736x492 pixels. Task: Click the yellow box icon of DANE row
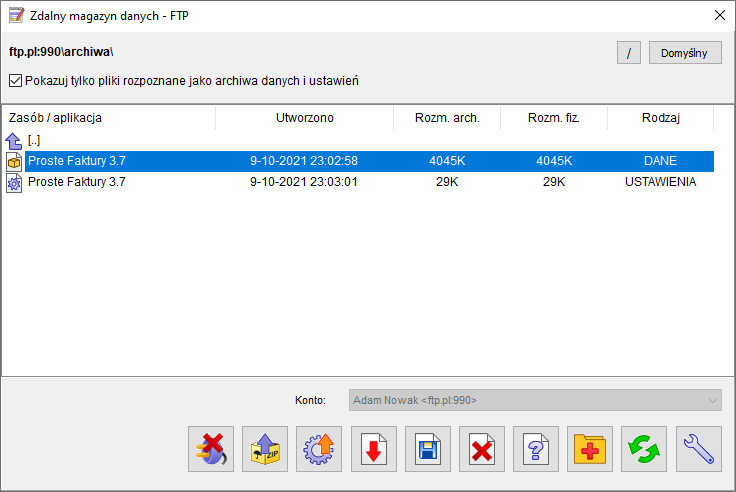pos(14,161)
